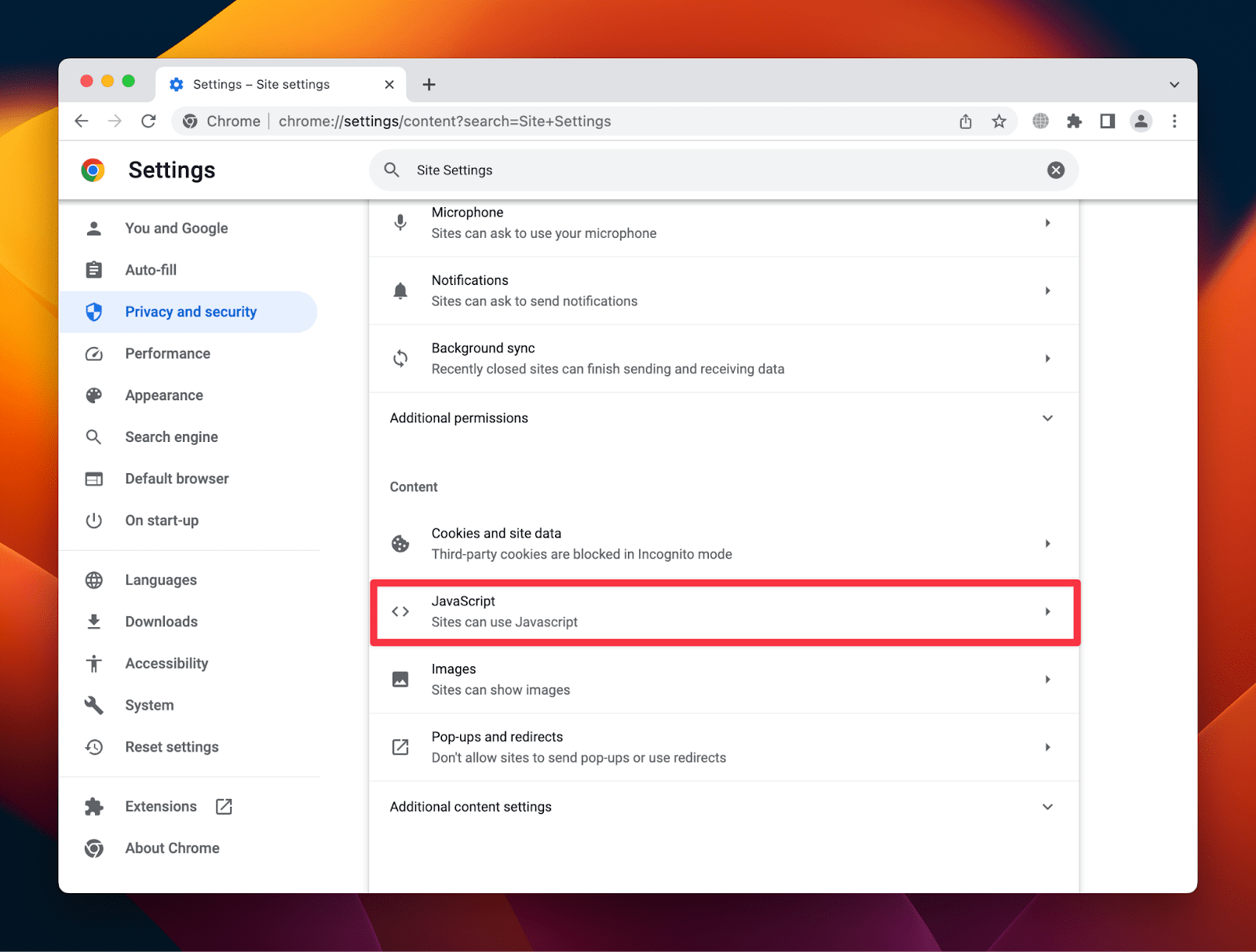This screenshot has width=1256, height=952.
Task: Click the forward navigation arrow
Action: point(115,121)
